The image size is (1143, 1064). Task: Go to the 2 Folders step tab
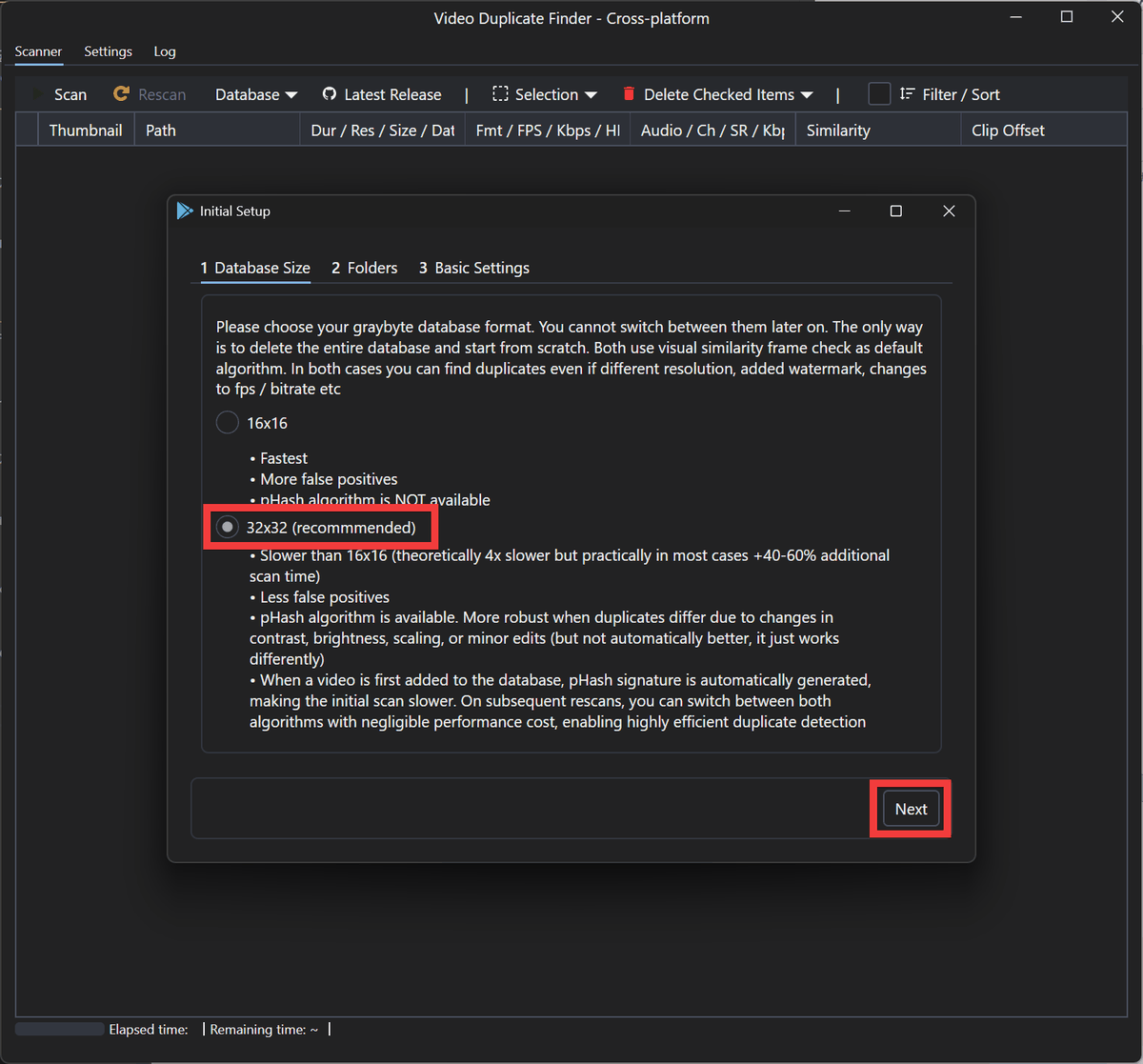coord(364,268)
